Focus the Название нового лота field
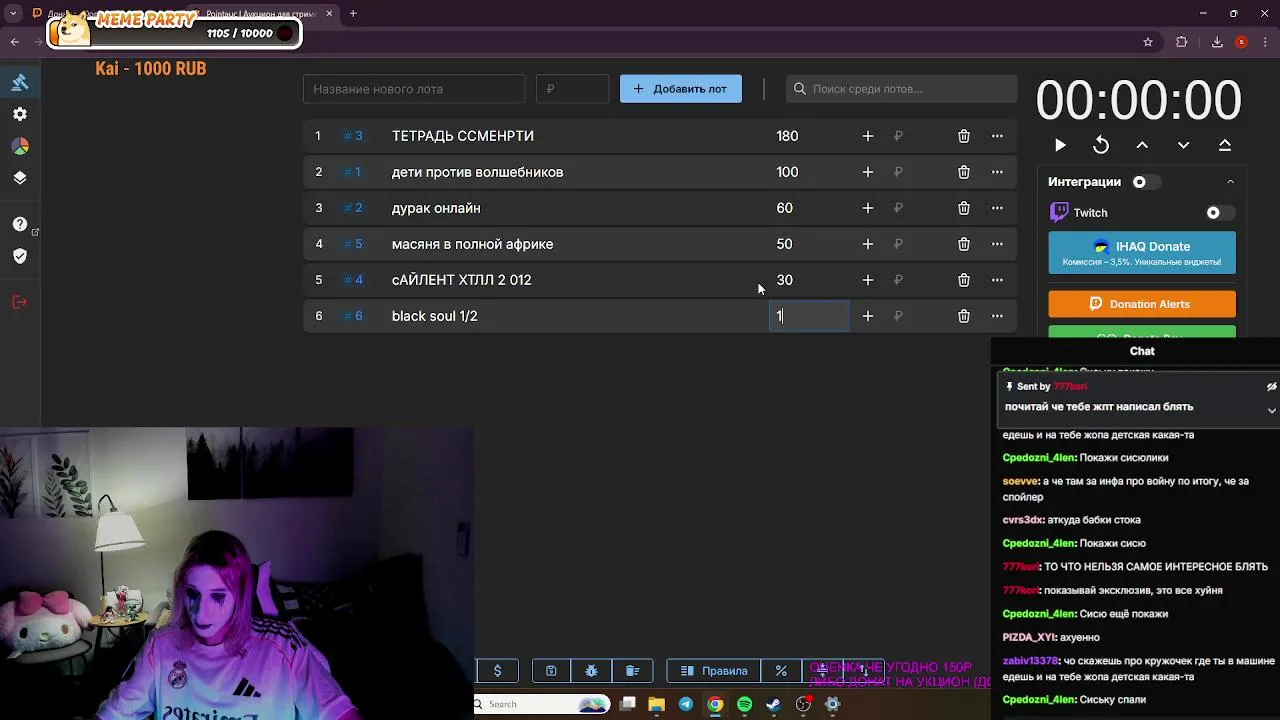The width and height of the screenshot is (1280, 720). click(x=414, y=89)
